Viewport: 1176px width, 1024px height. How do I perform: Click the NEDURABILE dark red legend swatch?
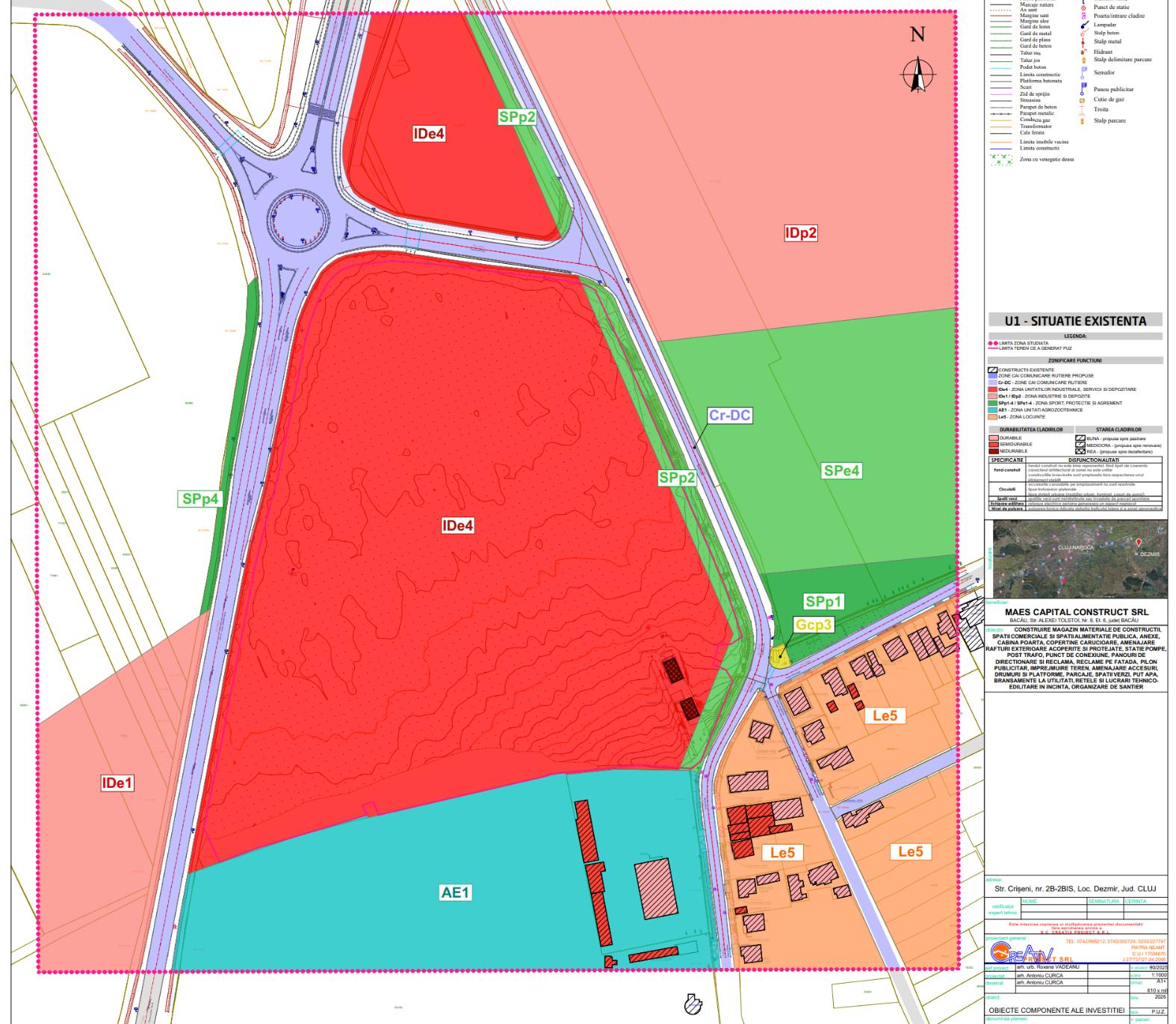(x=994, y=451)
